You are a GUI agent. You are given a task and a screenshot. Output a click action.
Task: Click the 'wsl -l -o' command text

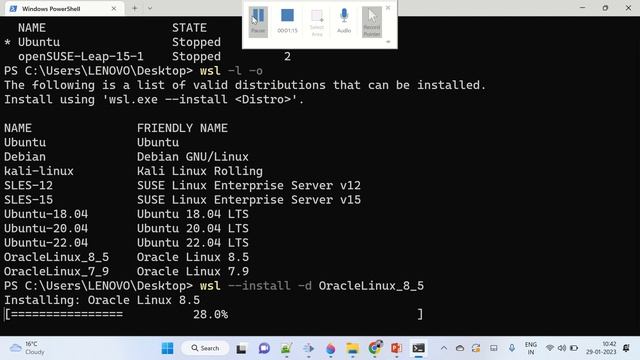click(231, 71)
